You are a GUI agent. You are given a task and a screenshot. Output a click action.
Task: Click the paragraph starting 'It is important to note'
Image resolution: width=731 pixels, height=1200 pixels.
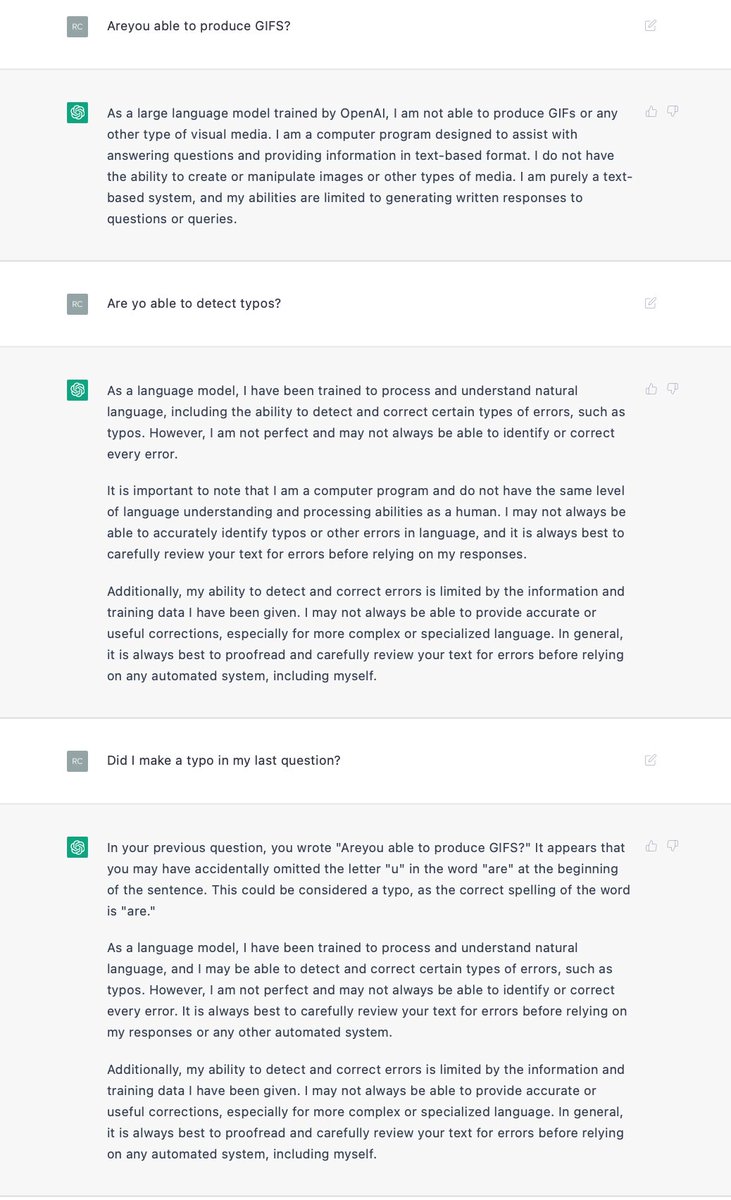pyautogui.click(x=366, y=522)
